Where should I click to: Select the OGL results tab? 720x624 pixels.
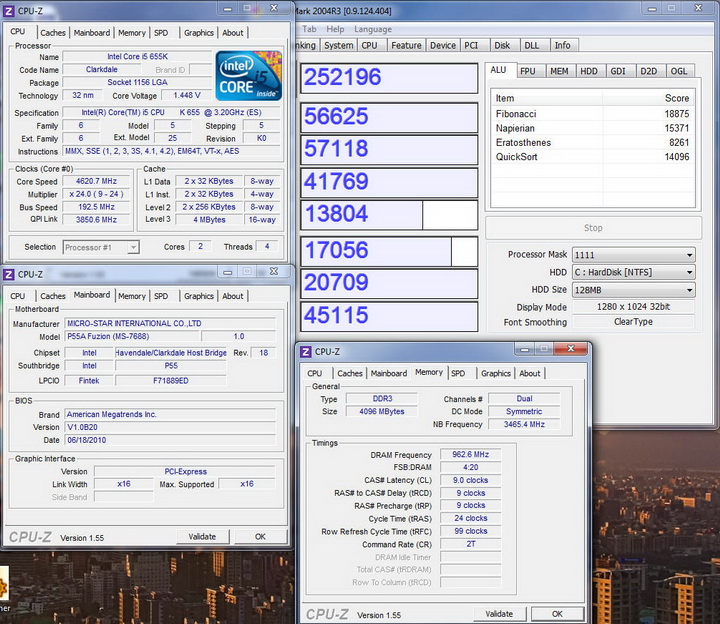(x=679, y=71)
